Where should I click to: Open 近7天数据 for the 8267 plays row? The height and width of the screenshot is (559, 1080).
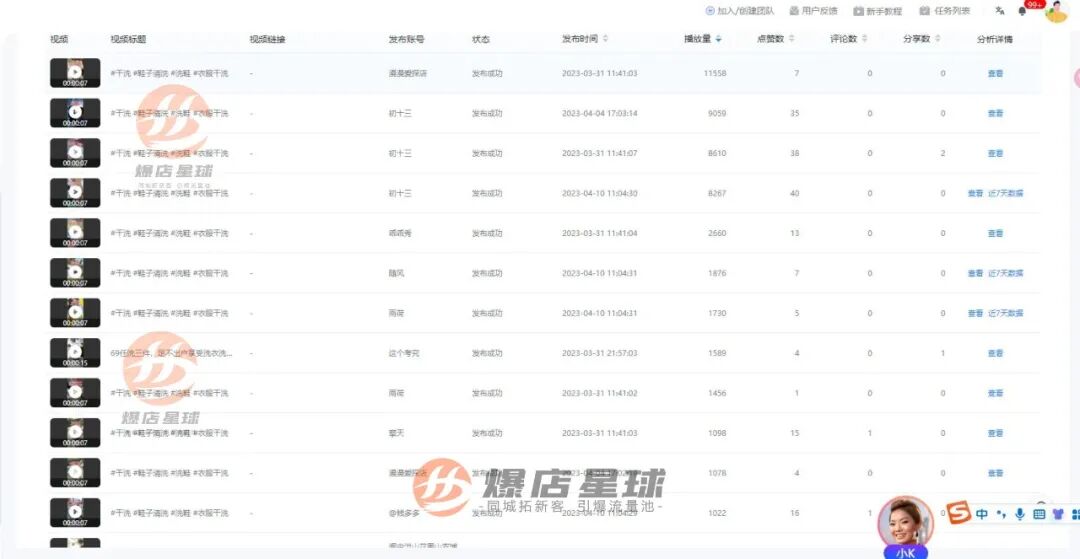click(x=1006, y=193)
